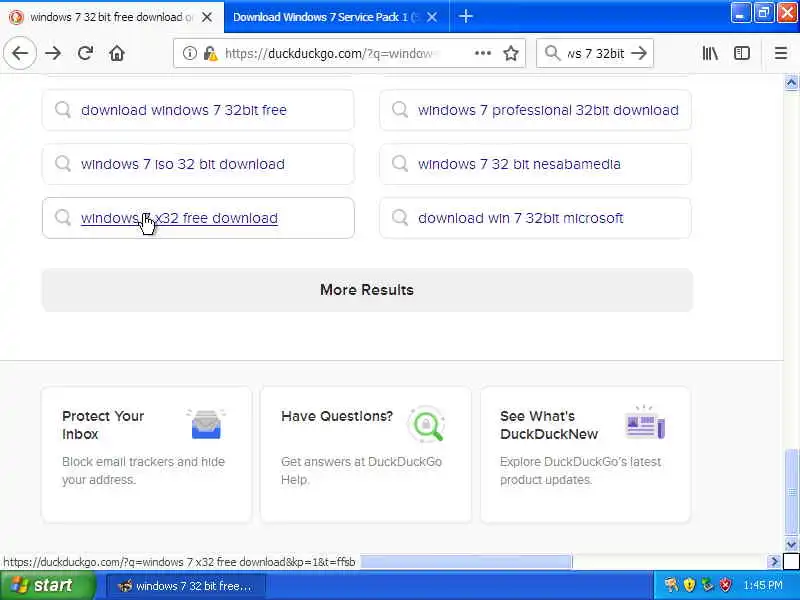800x600 pixels.
Task: Open 'See What's DuckDuckNew' card
Action: click(x=585, y=455)
